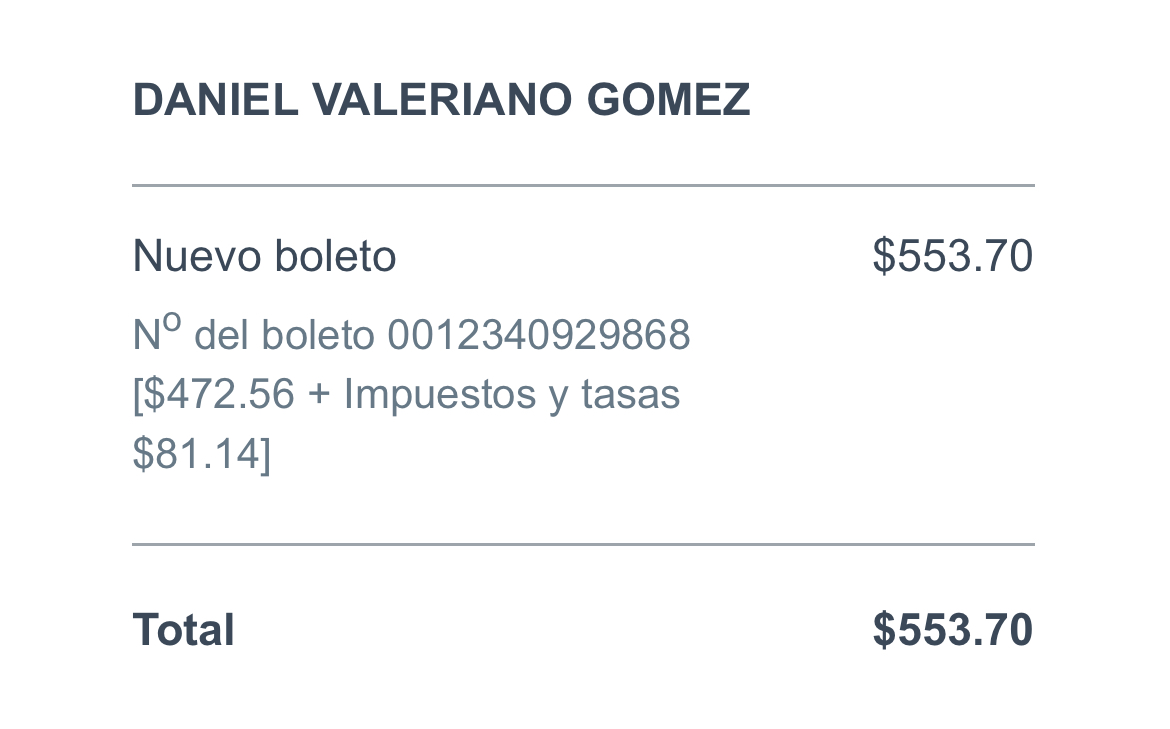Select the Nuevo boleto price $553.70
1170x729 pixels.
click(x=953, y=256)
